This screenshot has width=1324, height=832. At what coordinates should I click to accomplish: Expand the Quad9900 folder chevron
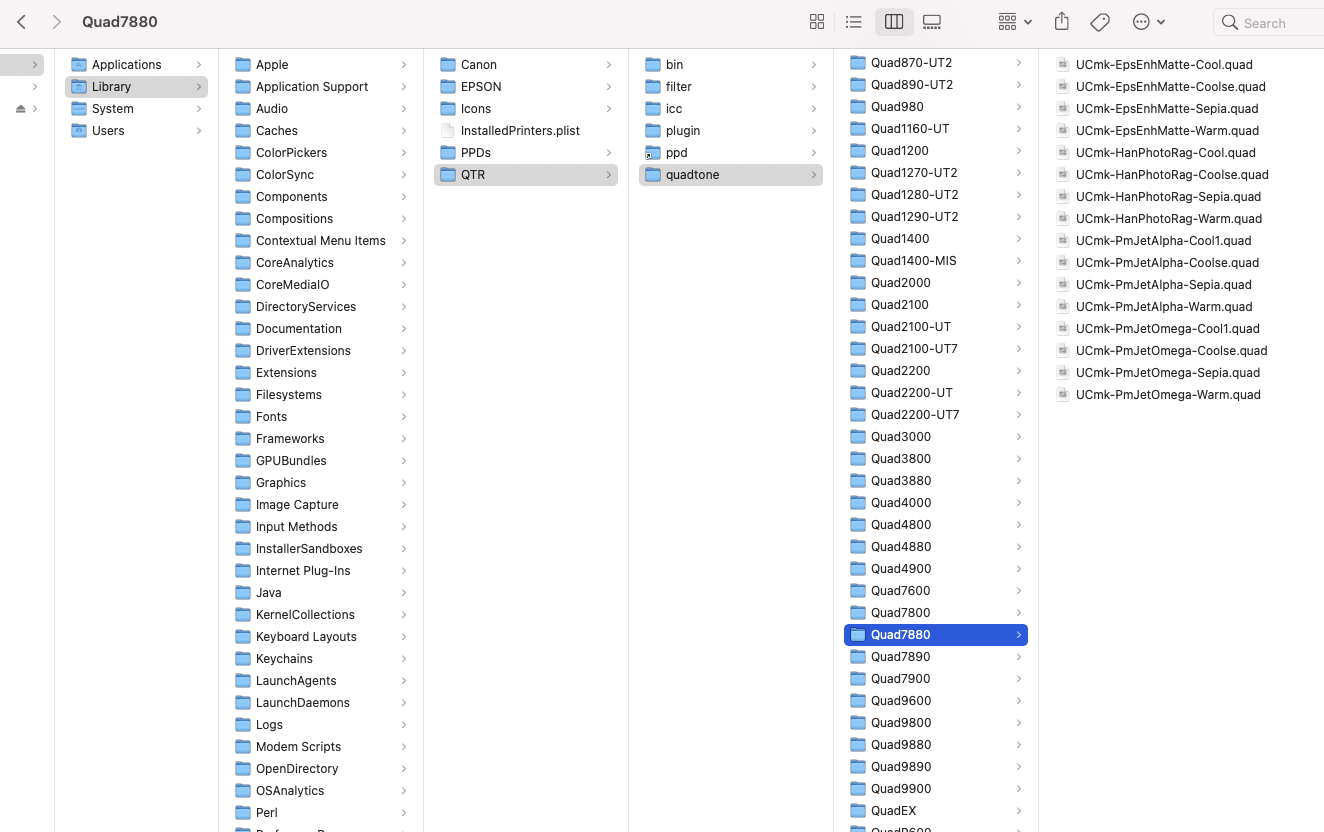[1019, 789]
